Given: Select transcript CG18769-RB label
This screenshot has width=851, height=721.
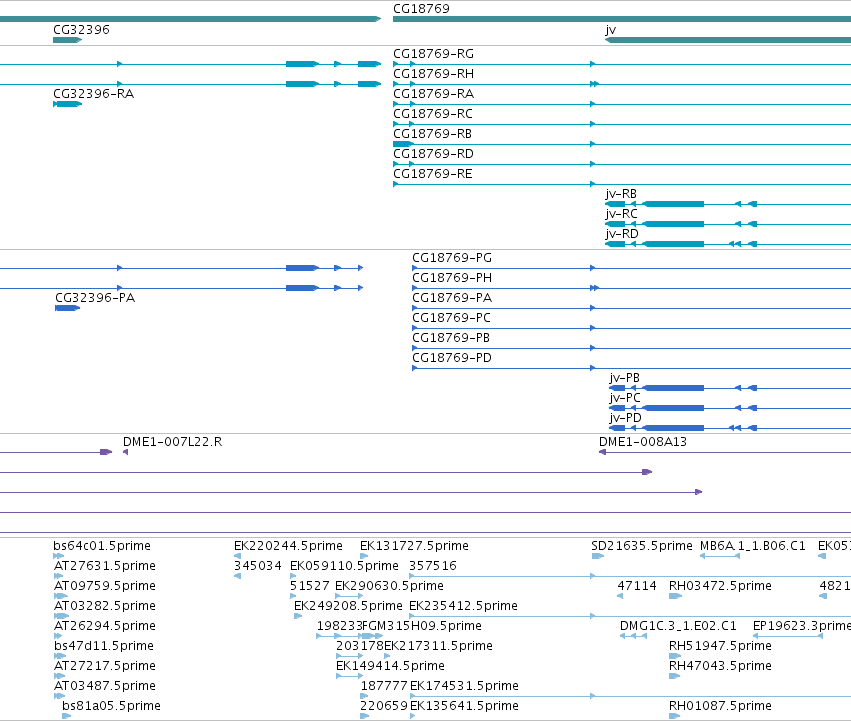Looking at the screenshot, I should [x=432, y=134].
